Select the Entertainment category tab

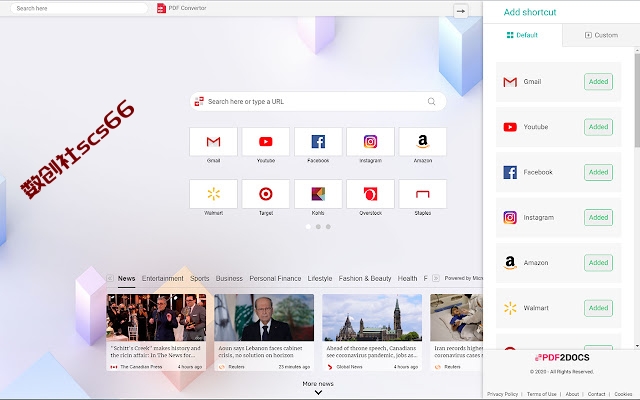tap(162, 278)
